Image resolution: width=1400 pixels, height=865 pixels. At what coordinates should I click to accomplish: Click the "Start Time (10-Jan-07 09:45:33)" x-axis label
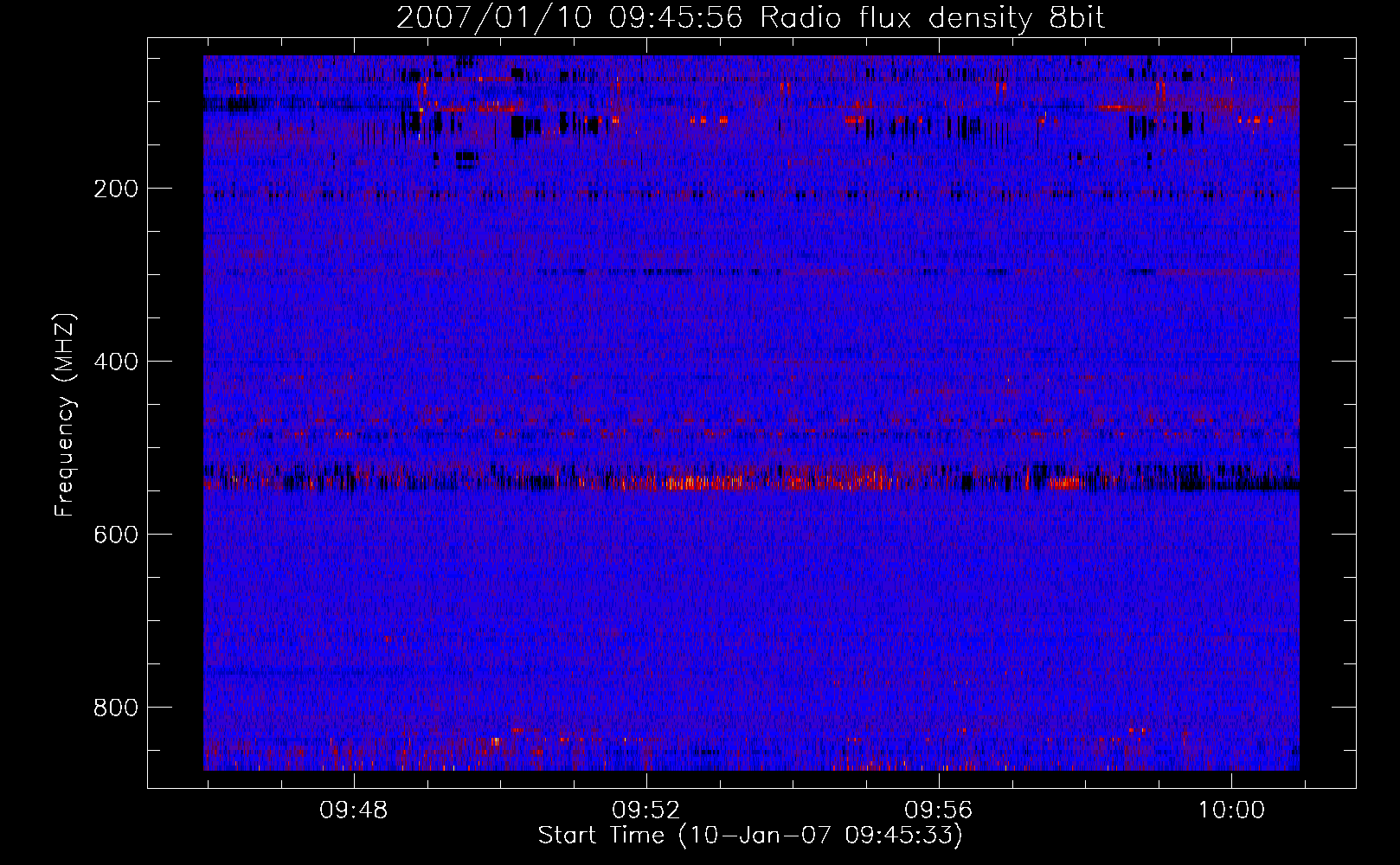pos(750,836)
